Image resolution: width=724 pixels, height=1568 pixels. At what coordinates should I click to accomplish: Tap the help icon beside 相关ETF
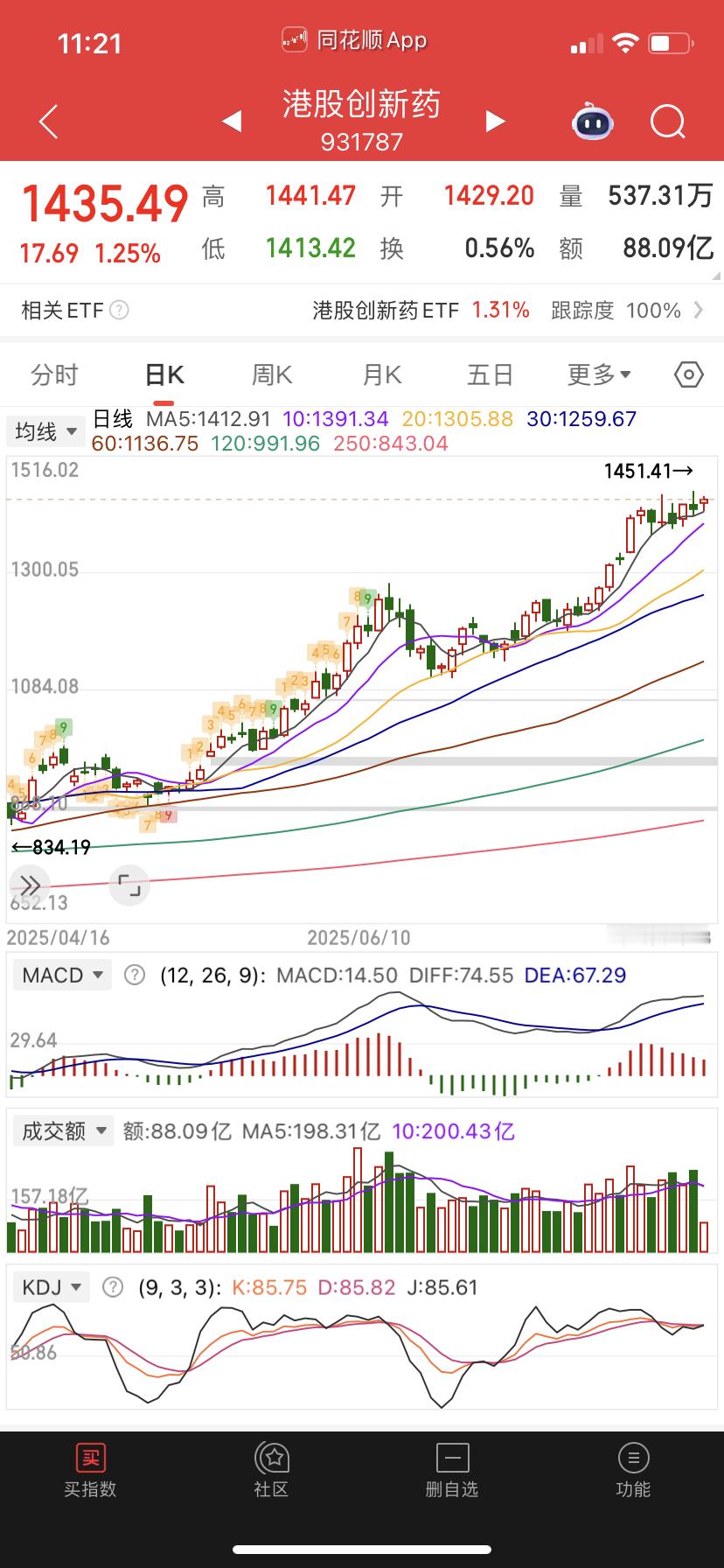(120, 310)
